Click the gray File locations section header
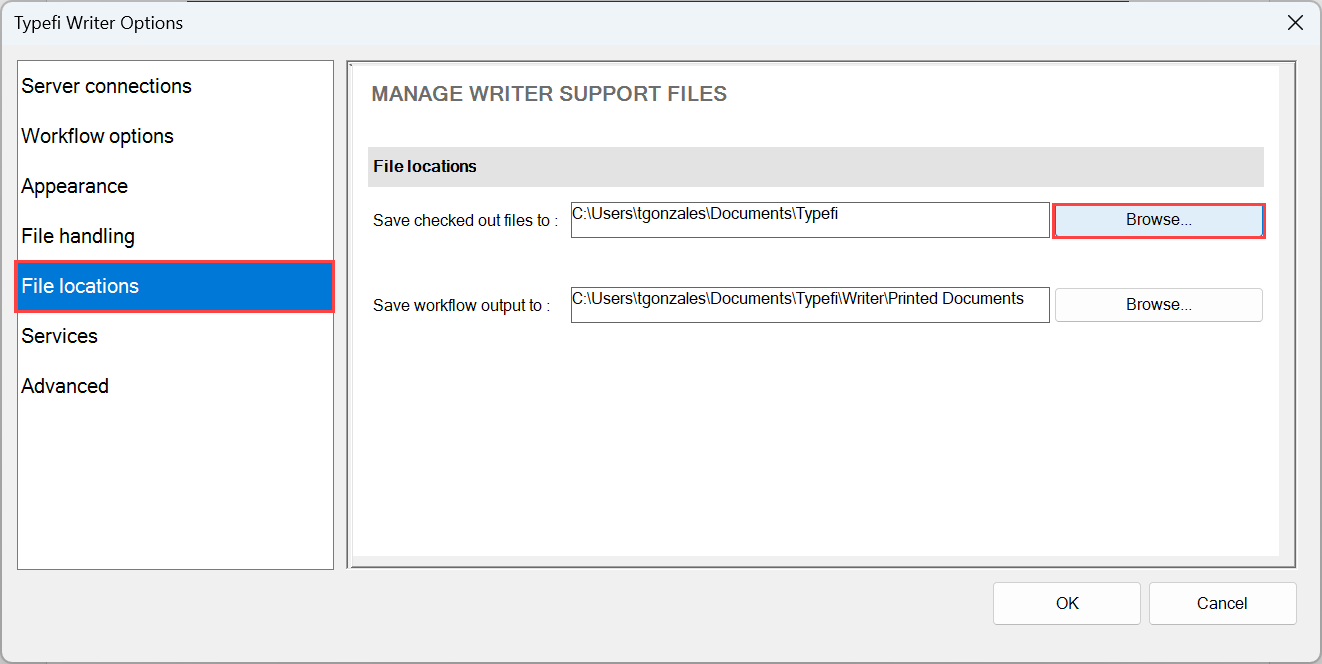Screen dimensions: 1322x664 click(815, 166)
